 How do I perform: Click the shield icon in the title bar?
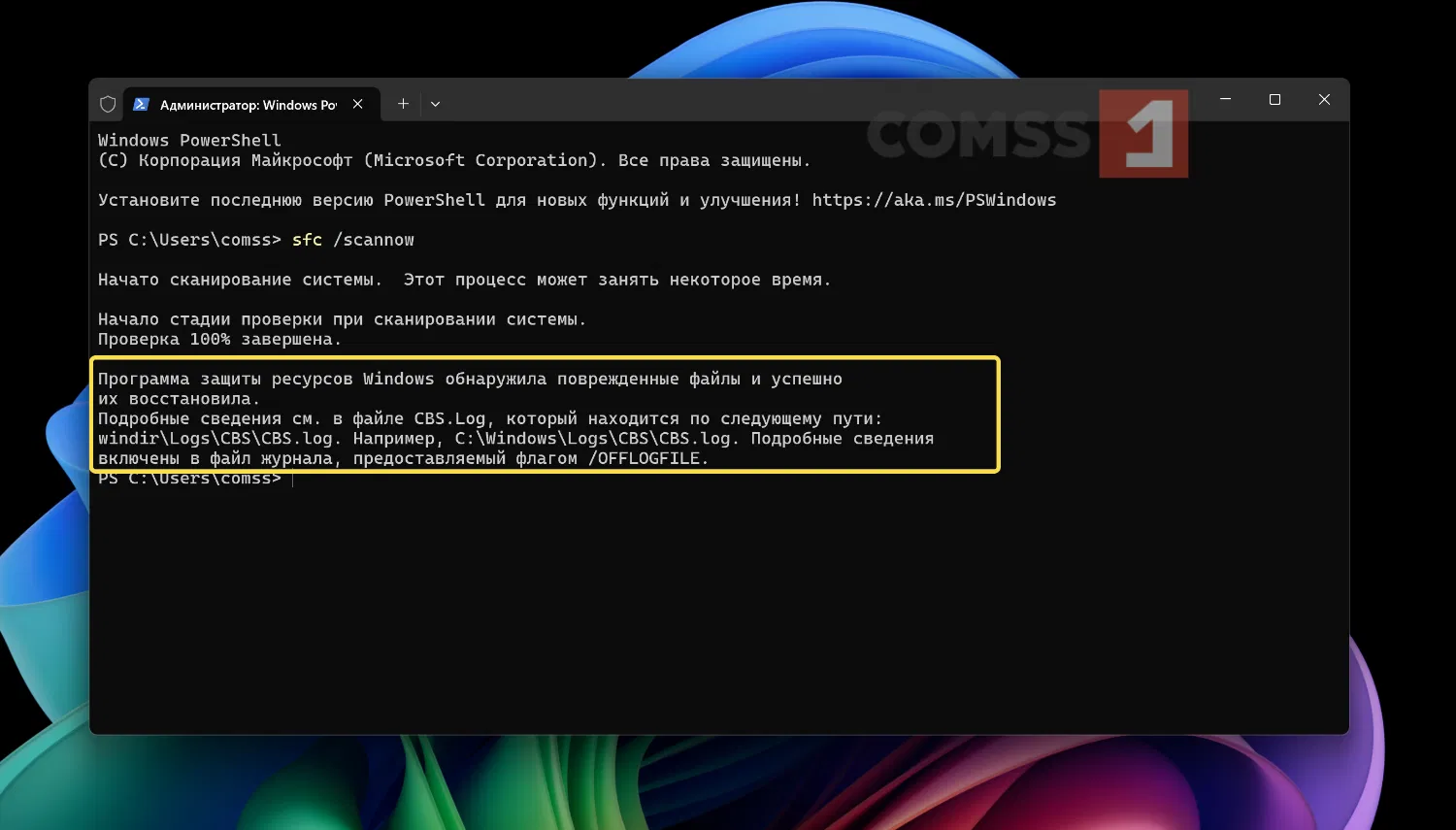[x=108, y=104]
